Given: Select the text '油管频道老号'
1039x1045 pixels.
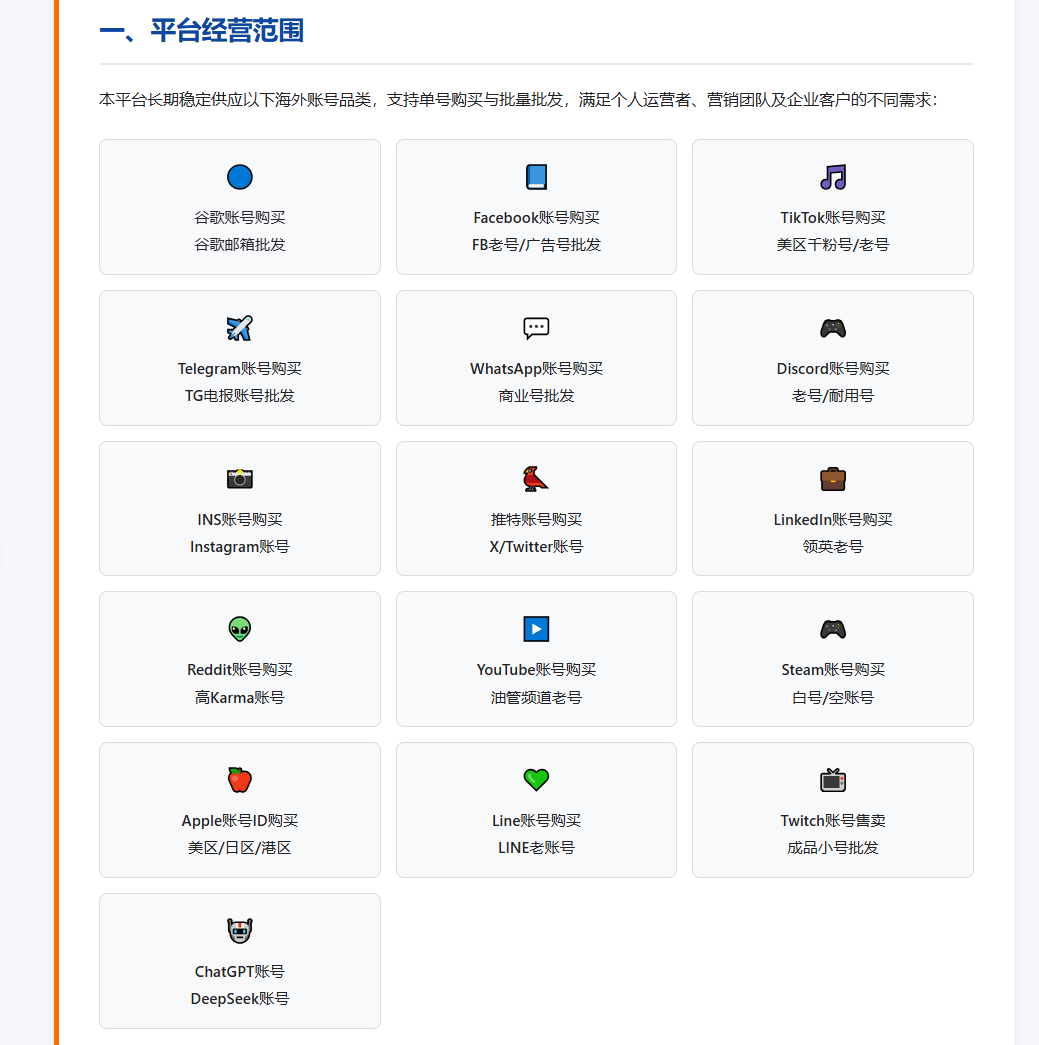Looking at the screenshot, I should click(536, 697).
